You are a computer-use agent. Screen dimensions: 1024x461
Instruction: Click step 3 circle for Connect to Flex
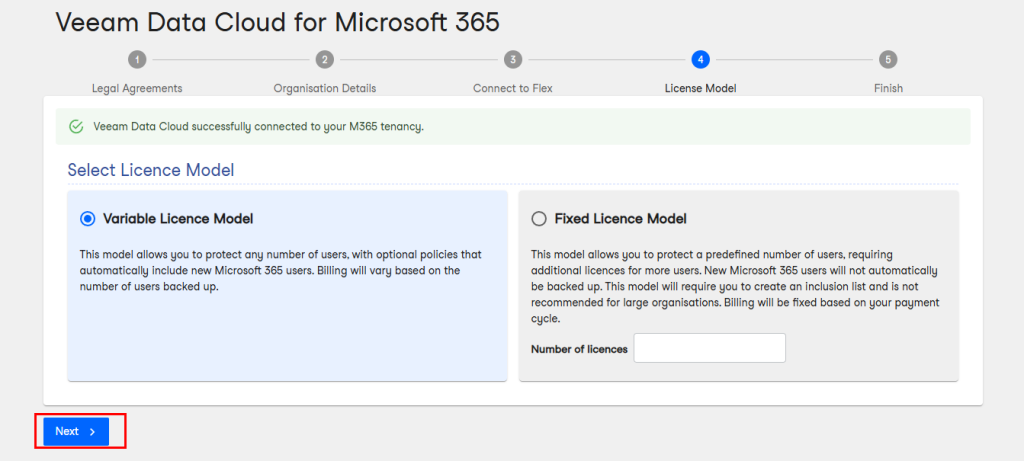pyautogui.click(x=513, y=59)
